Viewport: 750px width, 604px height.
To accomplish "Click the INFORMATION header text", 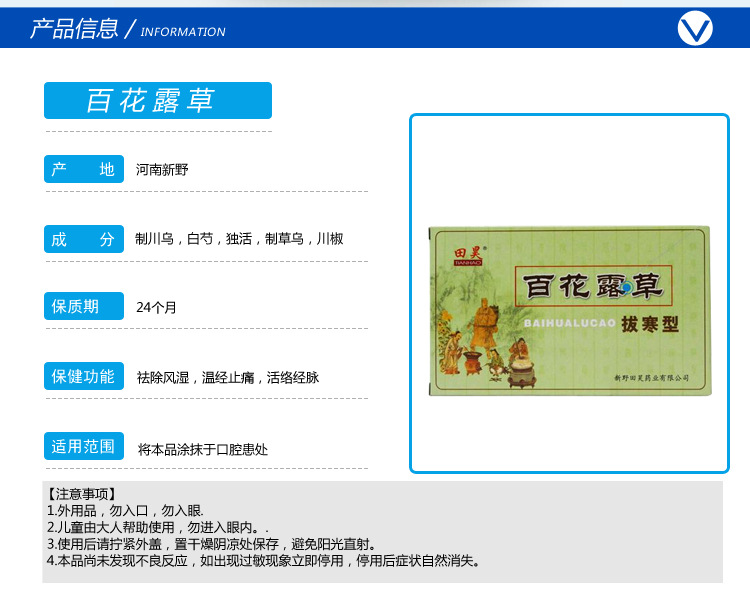I will coord(183,32).
